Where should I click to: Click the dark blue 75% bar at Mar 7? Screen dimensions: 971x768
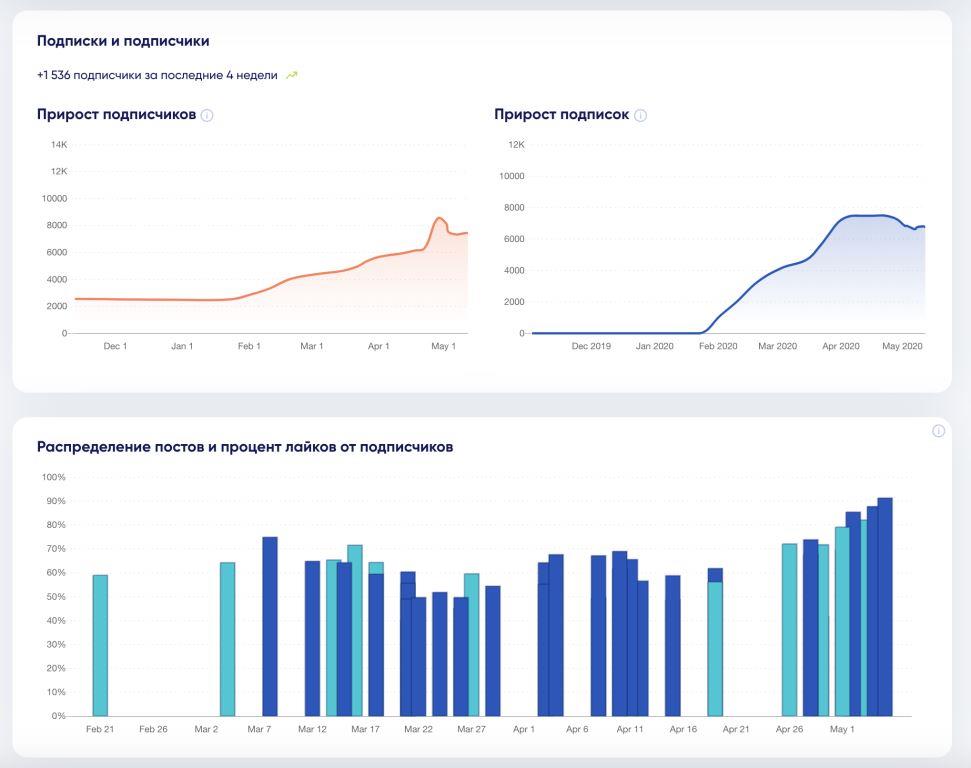tap(270, 626)
